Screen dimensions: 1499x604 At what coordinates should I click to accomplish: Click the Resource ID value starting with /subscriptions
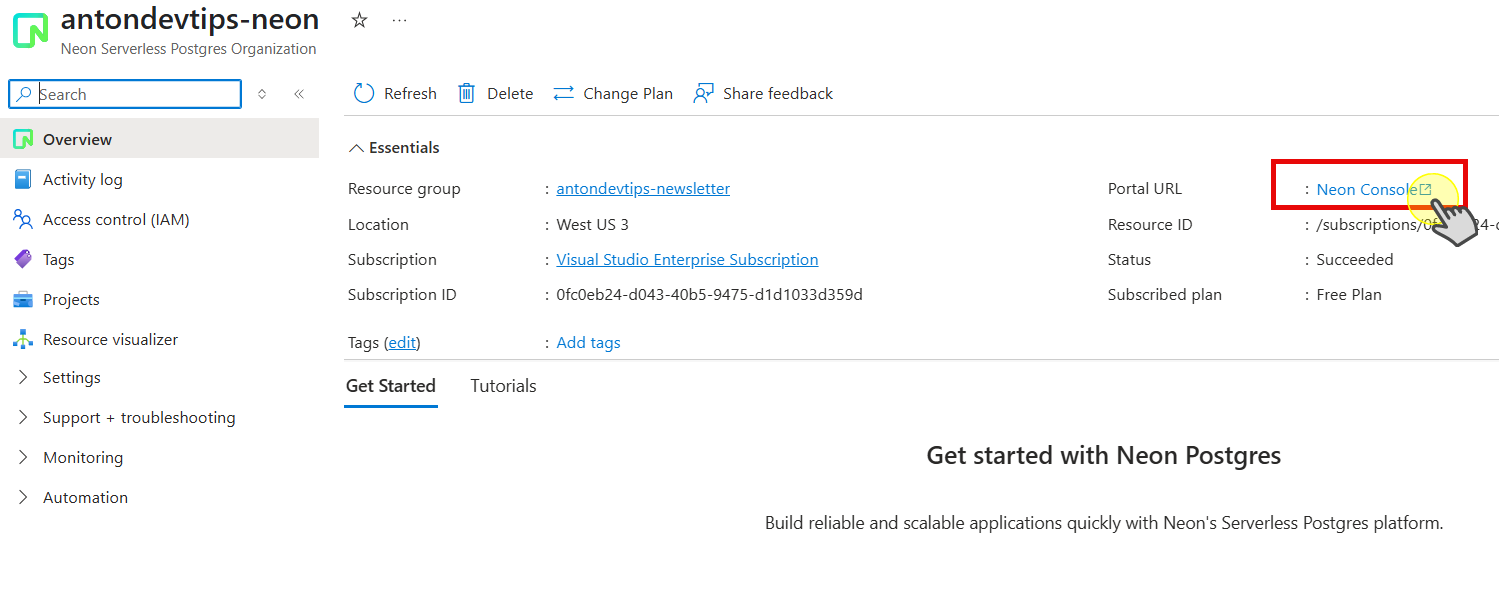click(1407, 225)
